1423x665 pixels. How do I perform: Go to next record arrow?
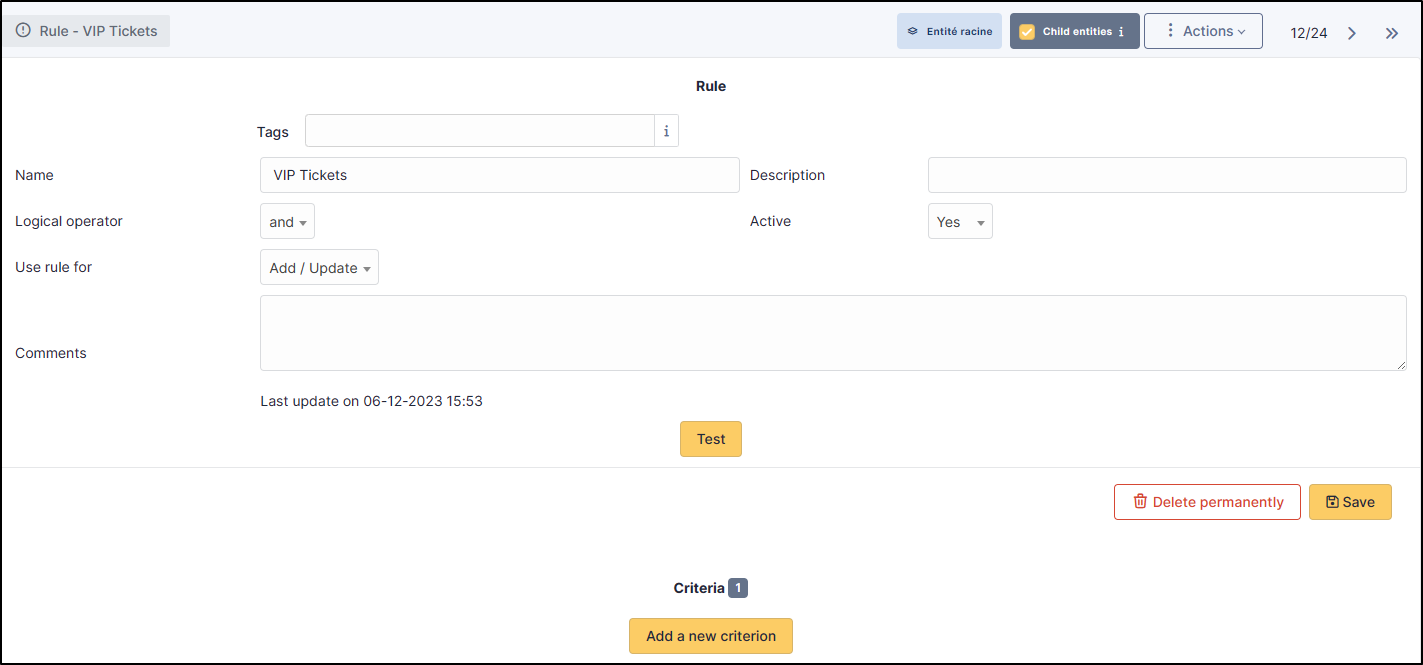(x=1351, y=32)
